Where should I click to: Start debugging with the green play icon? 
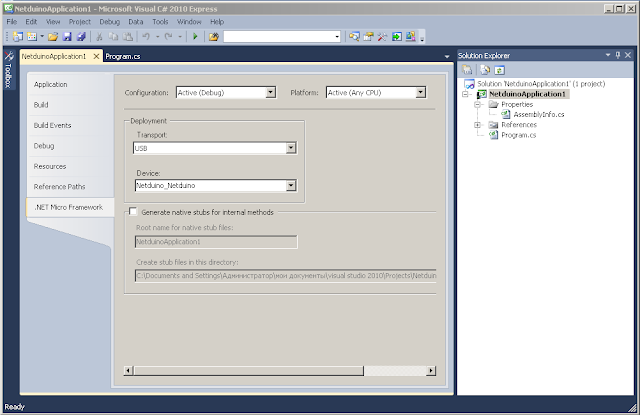pos(195,37)
